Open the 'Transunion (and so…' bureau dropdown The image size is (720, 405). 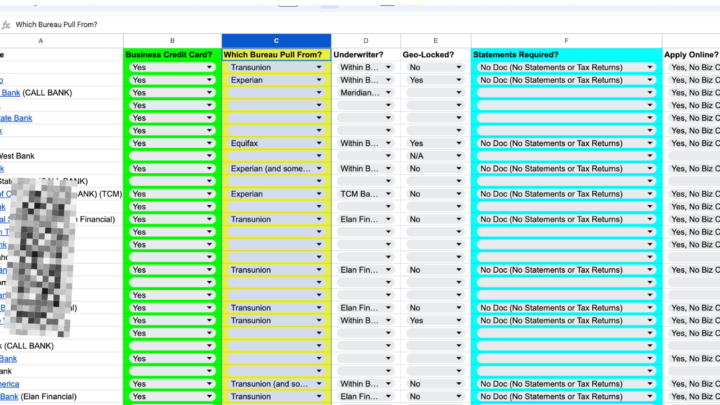276,383
